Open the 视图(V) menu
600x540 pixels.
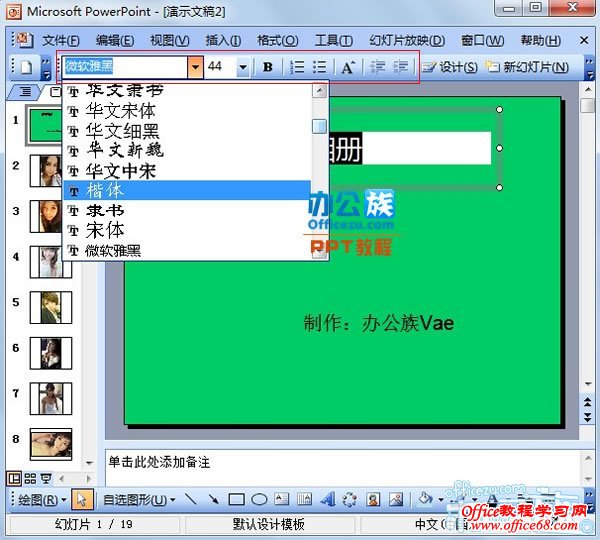(170, 40)
